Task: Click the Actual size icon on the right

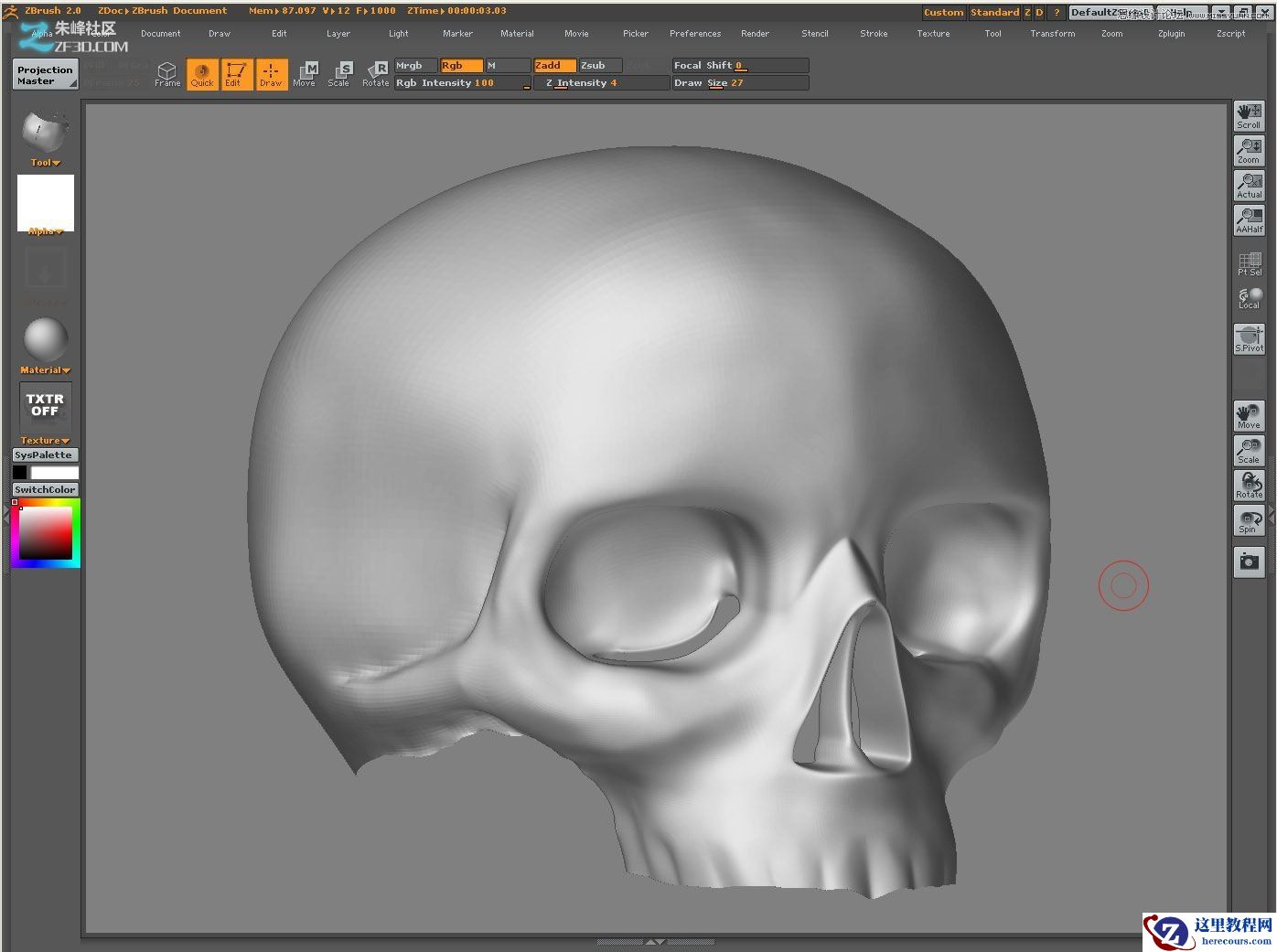Action: click(x=1248, y=183)
